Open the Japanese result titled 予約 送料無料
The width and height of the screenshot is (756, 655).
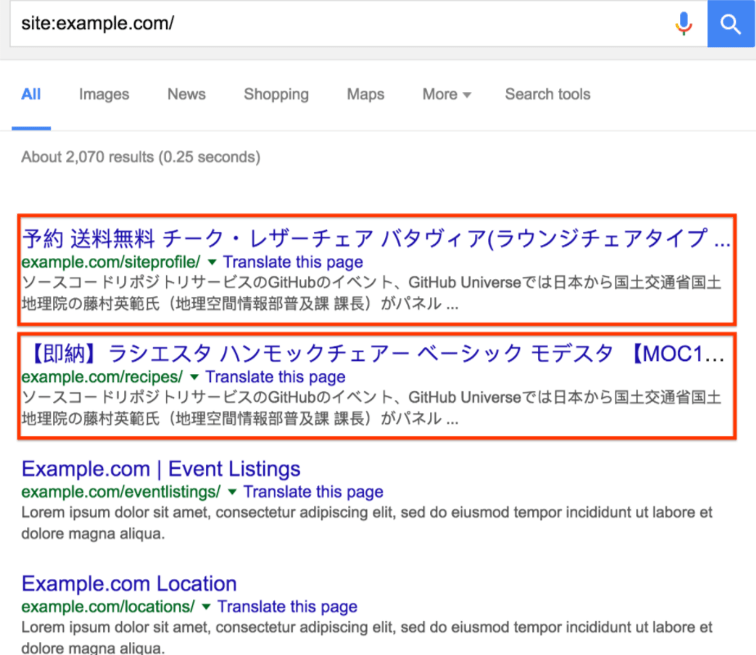point(375,239)
